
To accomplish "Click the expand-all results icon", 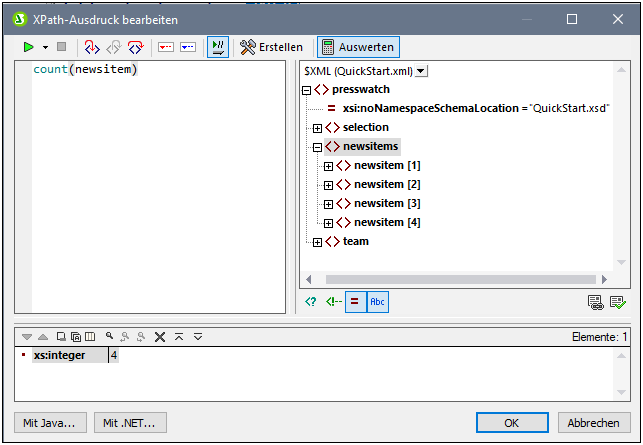I will click(198, 337).
